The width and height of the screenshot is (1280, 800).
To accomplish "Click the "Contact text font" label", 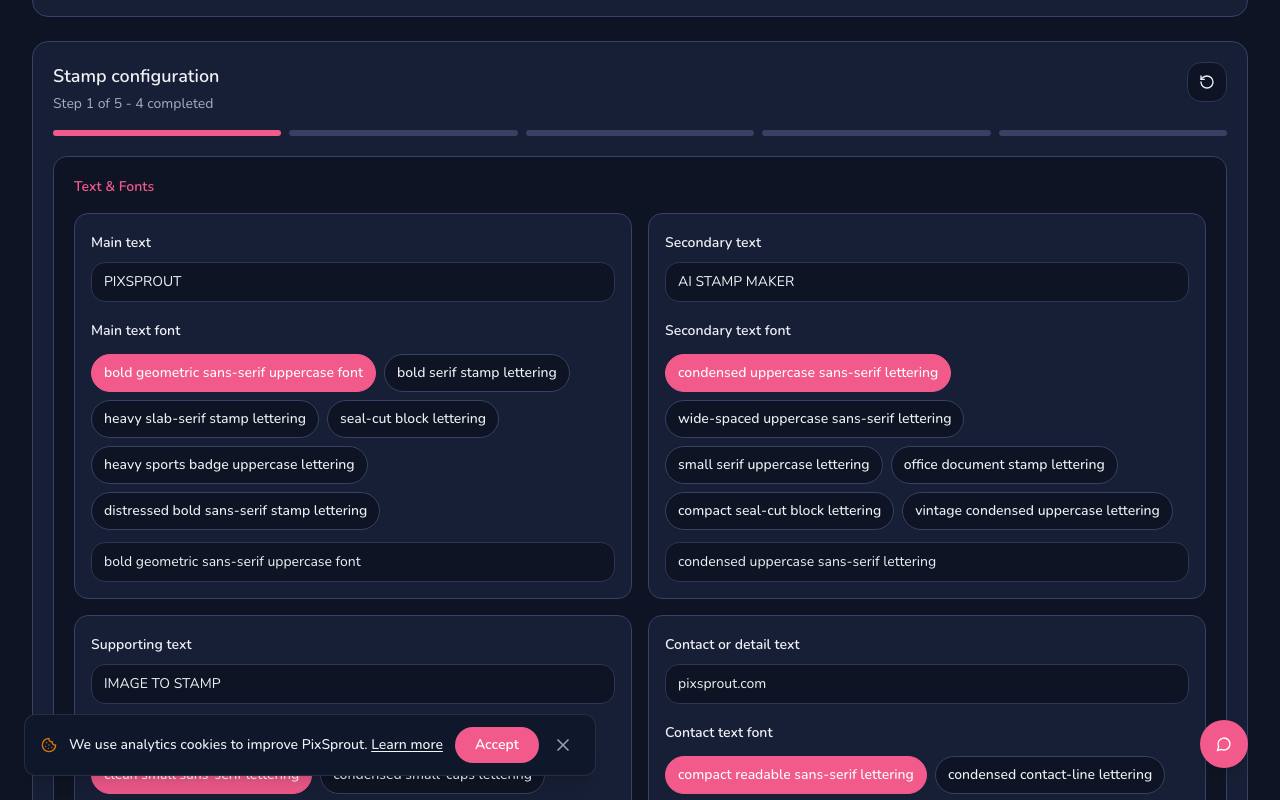I will tap(719, 733).
